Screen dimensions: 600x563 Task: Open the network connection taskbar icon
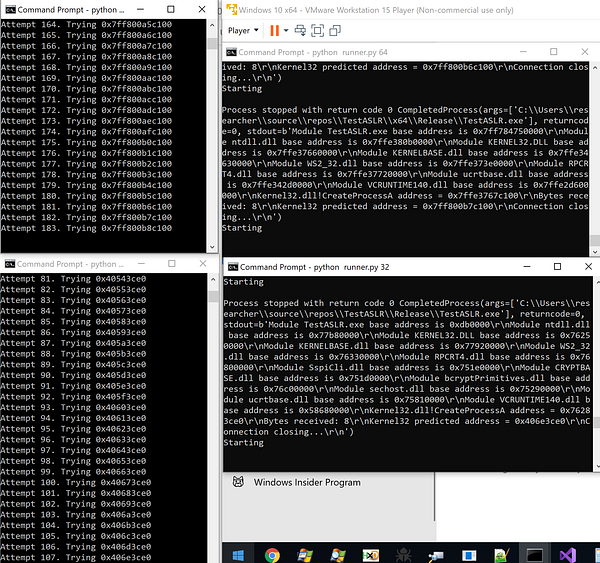[x=436, y=555]
